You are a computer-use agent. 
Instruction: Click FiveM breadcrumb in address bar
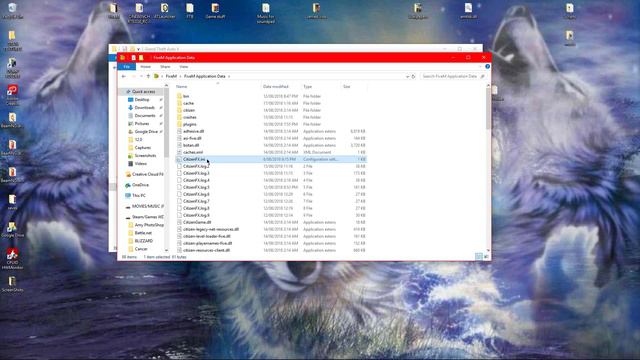coord(171,76)
